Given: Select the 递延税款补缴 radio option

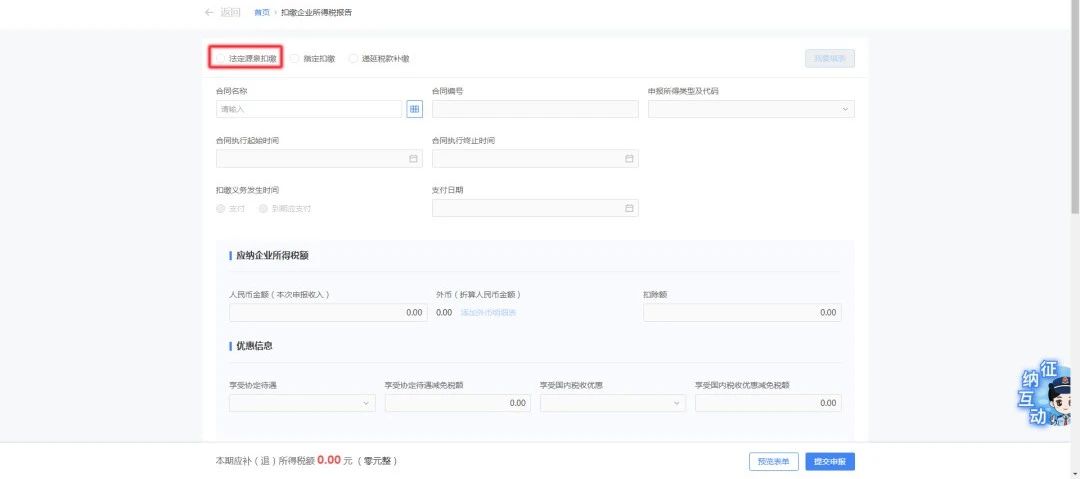Looking at the screenshot, I should click(x=353, y=59).
